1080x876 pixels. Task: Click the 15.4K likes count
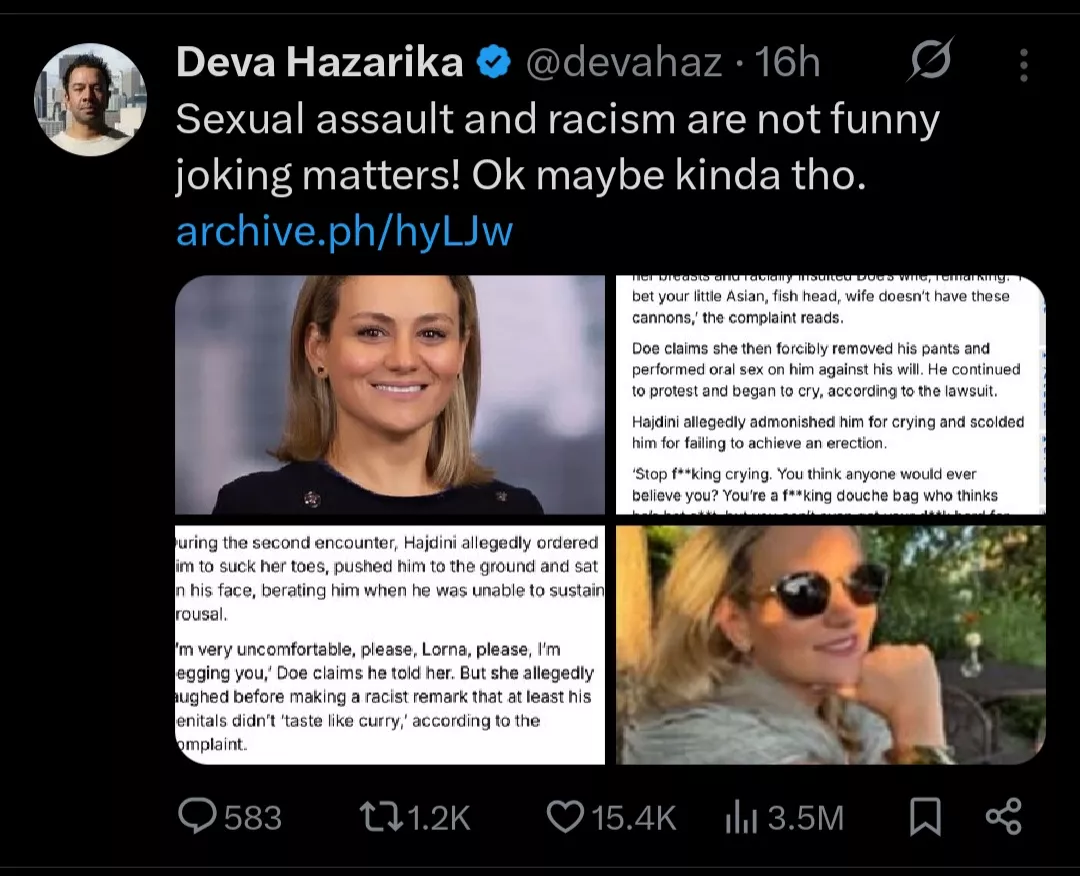pos(634,818)
